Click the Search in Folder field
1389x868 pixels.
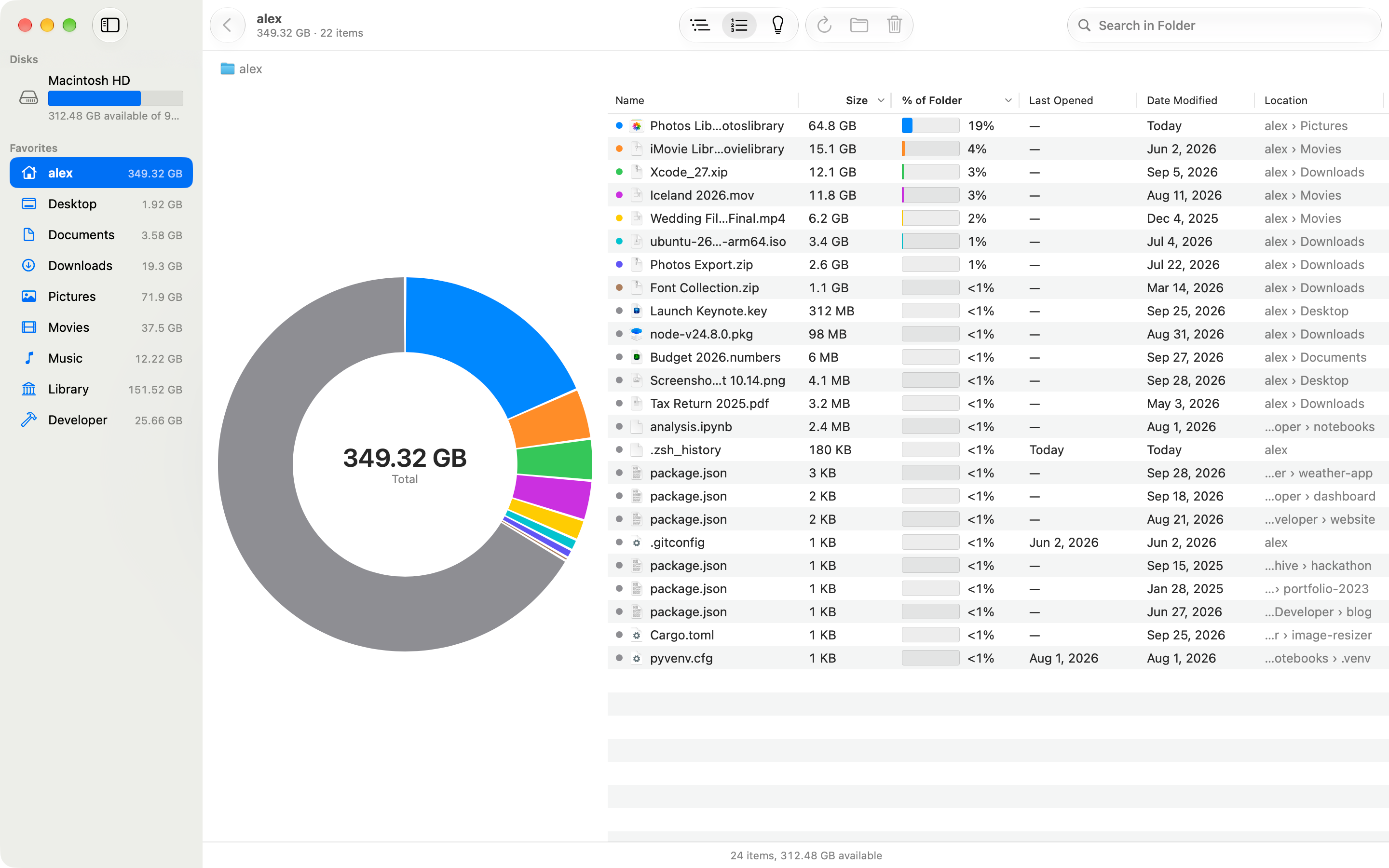pos(1224,25)
